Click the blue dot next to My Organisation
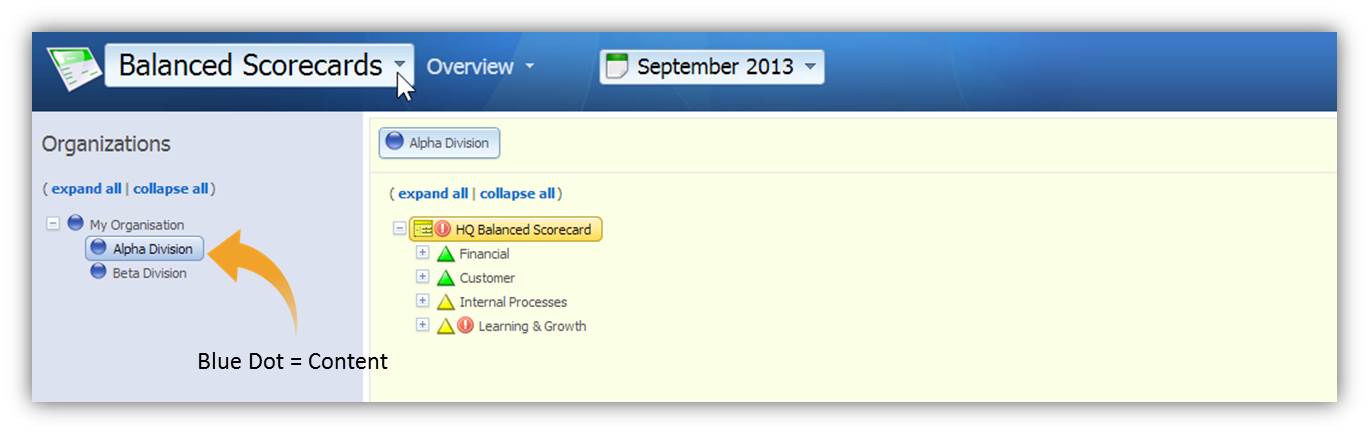Image resolution: width=1369 pixels, height=434 pixels. (x=76, y=224)
